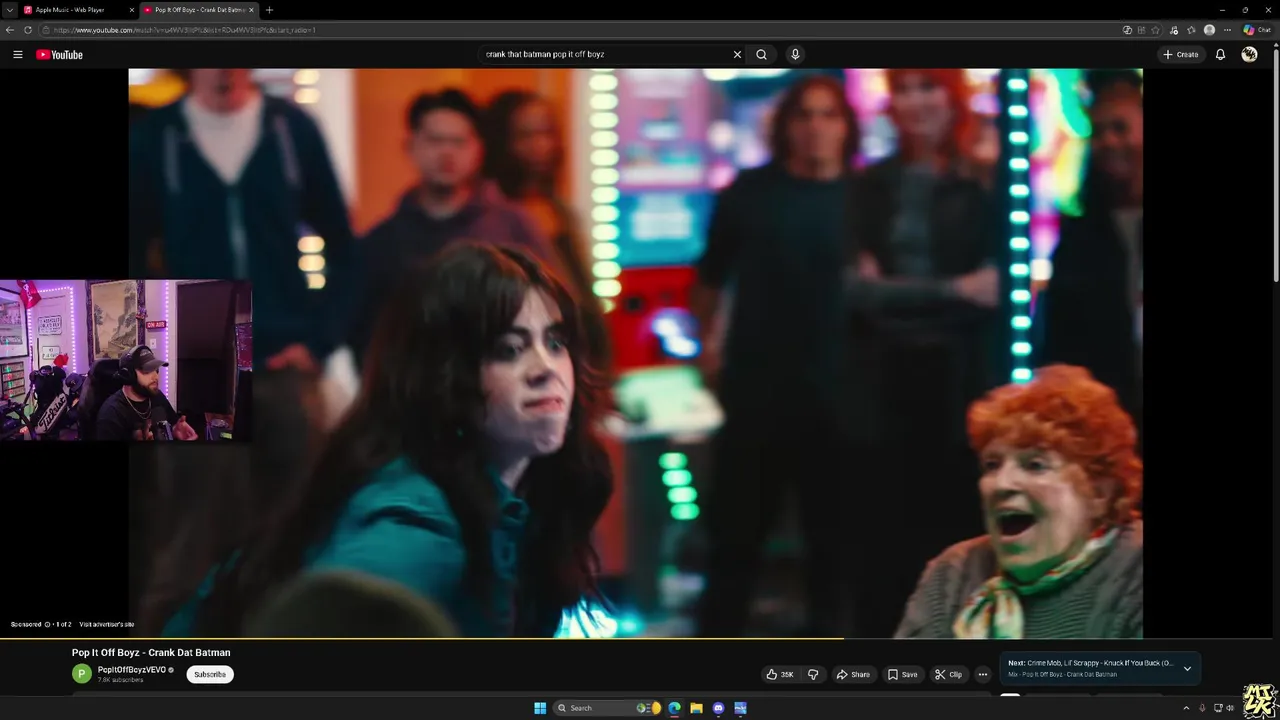The image size is (1280, 720).
Task: Open the Windows Start menu
Action: click(x=540, y=708)
